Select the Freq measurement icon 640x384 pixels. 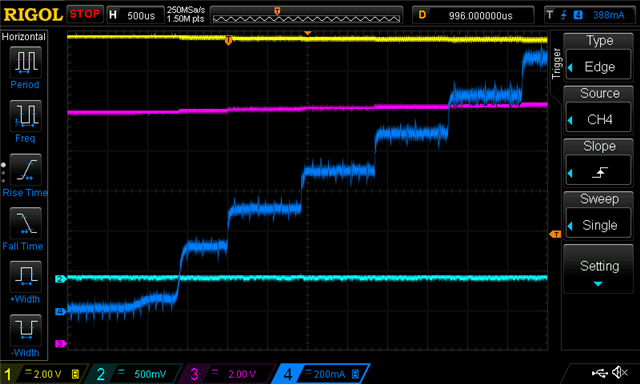click(x=25, y=116)
